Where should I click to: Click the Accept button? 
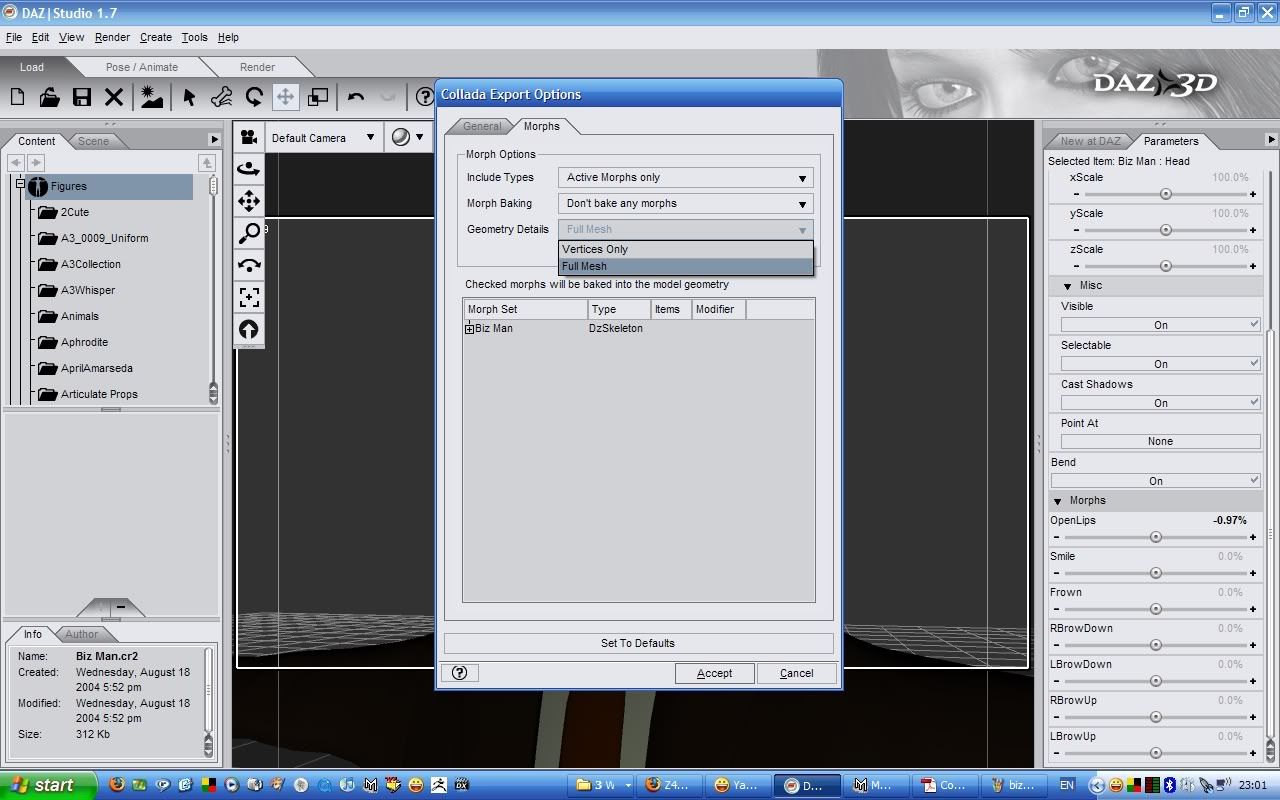pyautogui.click(x=714, y=673)
